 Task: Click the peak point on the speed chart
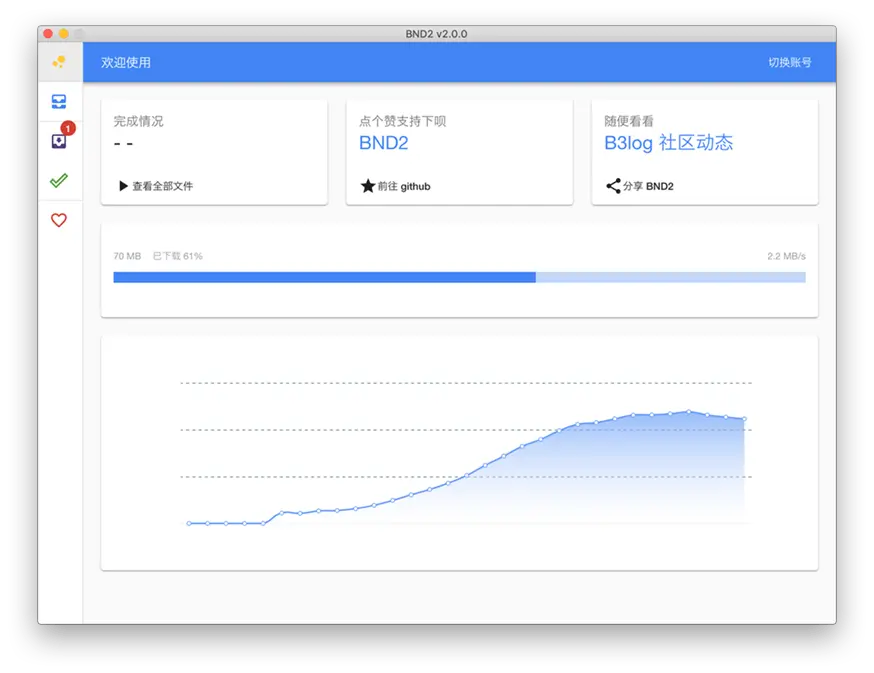(x=686, y=411)
